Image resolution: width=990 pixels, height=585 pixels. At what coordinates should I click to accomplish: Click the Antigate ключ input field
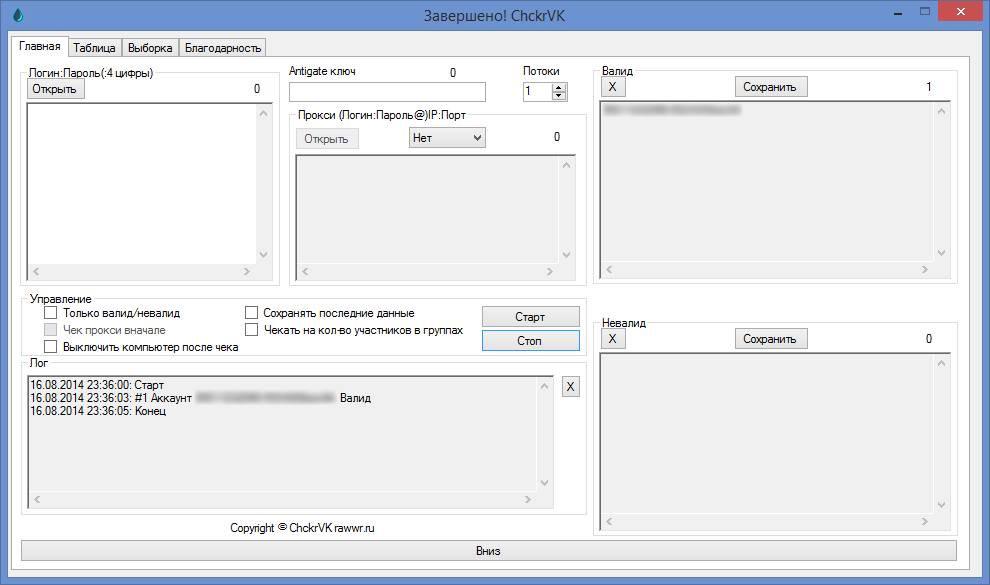tap(387, 92)
